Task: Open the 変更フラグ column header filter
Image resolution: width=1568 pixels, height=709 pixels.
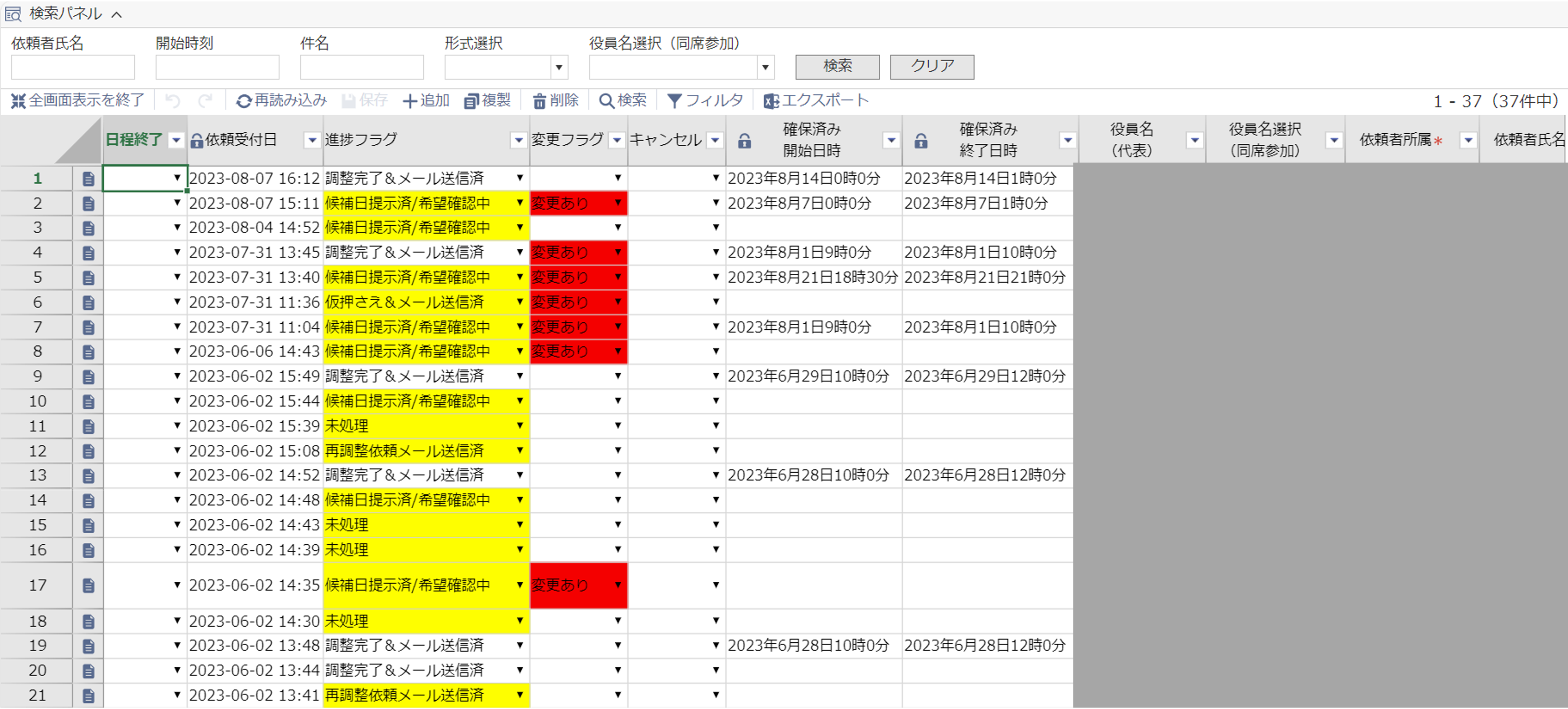Action: coord(617,141)
